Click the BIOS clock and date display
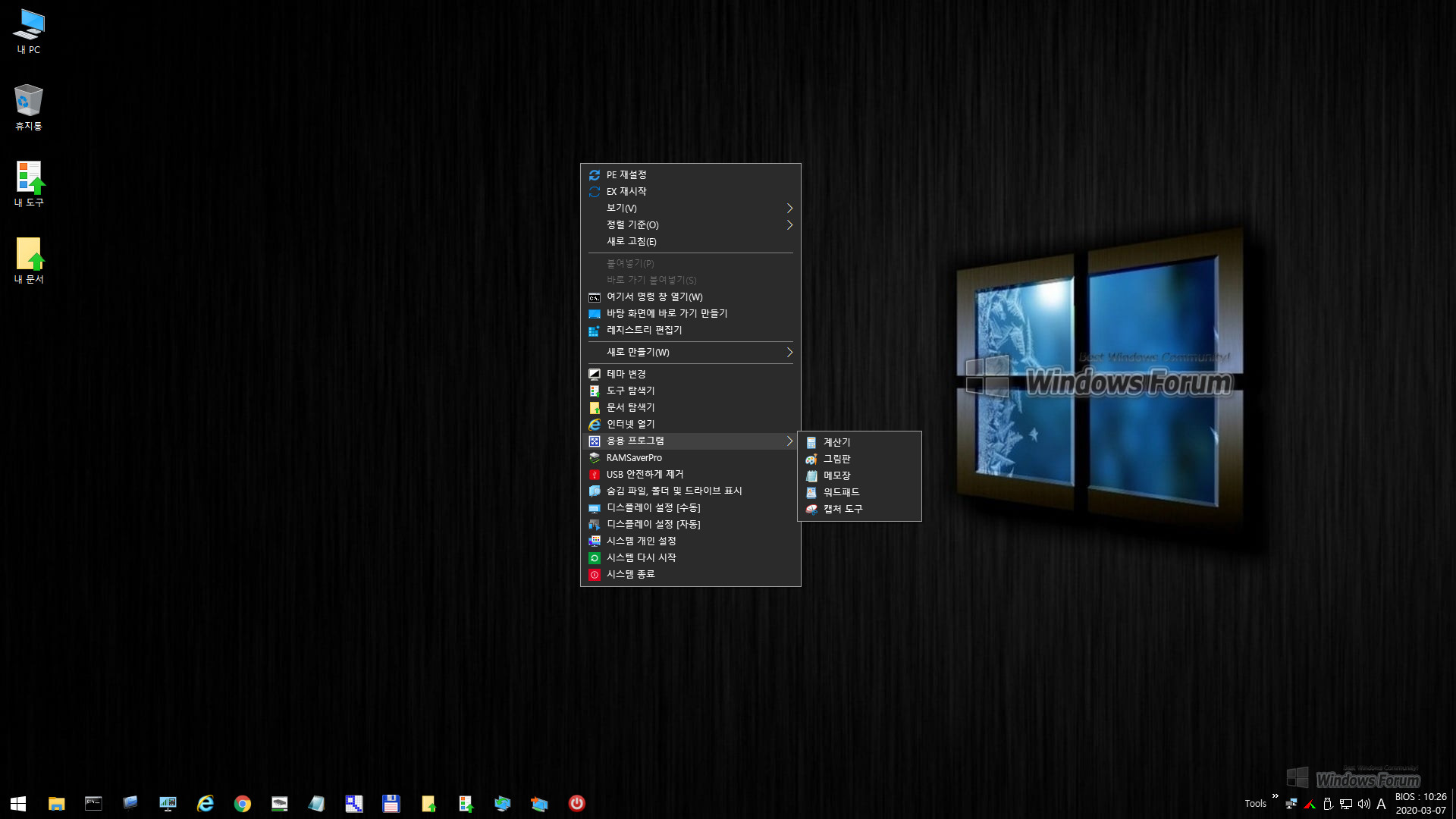1456x819 pixels. click(1421, 803)
